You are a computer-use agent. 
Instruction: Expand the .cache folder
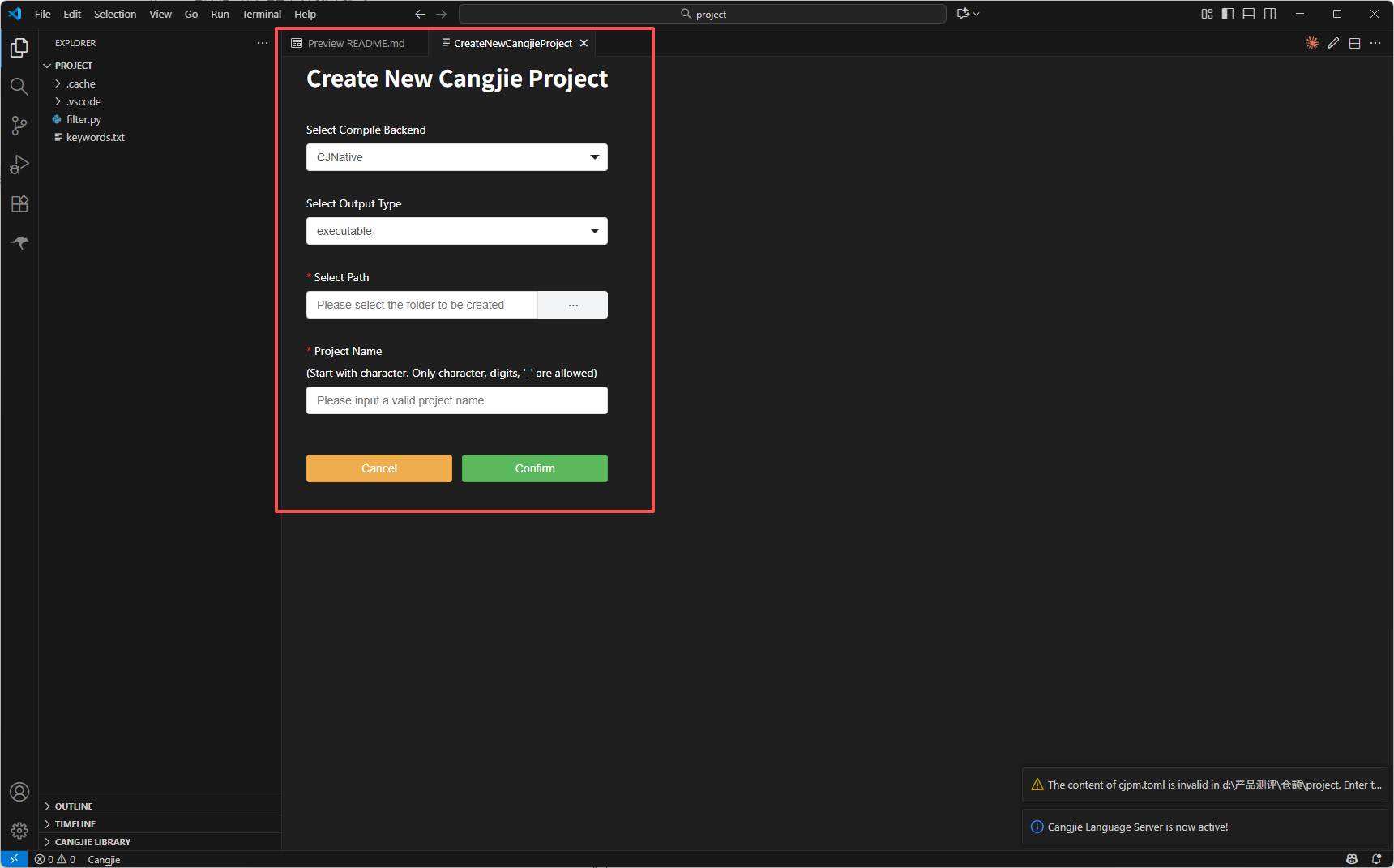[160, 83]
